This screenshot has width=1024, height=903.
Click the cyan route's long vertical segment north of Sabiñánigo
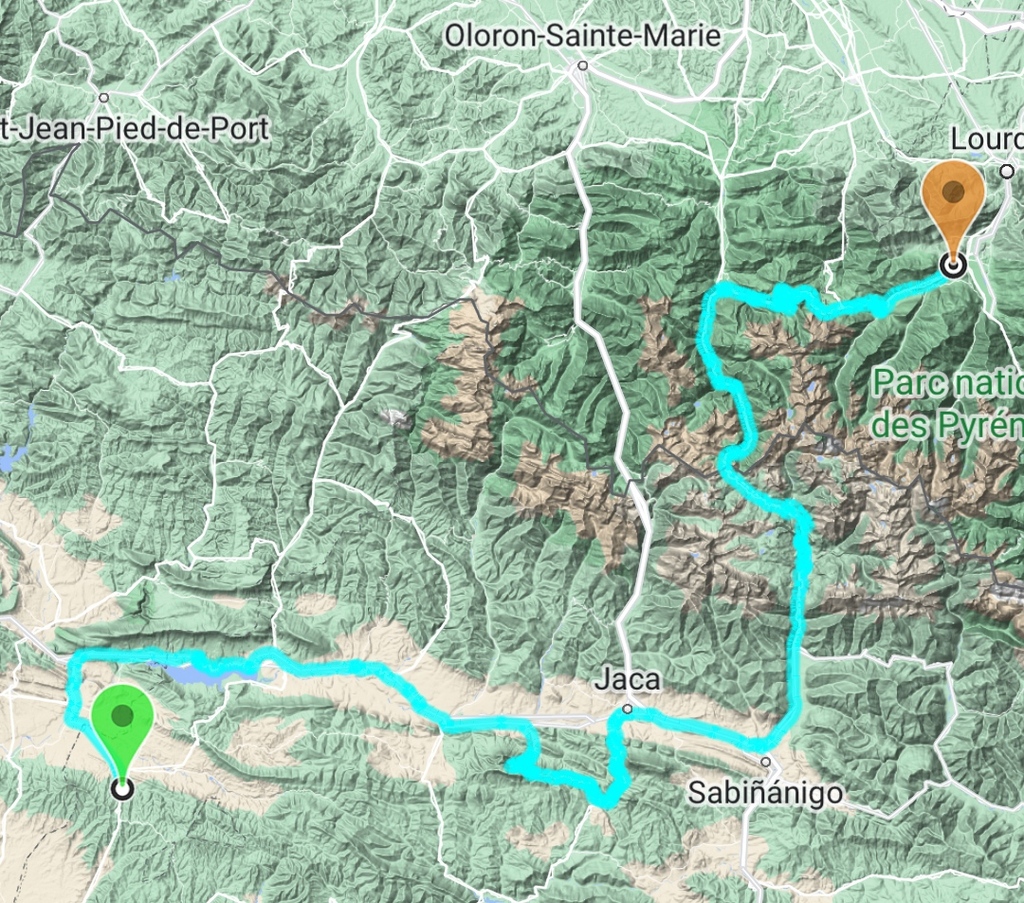click(798, 627)
